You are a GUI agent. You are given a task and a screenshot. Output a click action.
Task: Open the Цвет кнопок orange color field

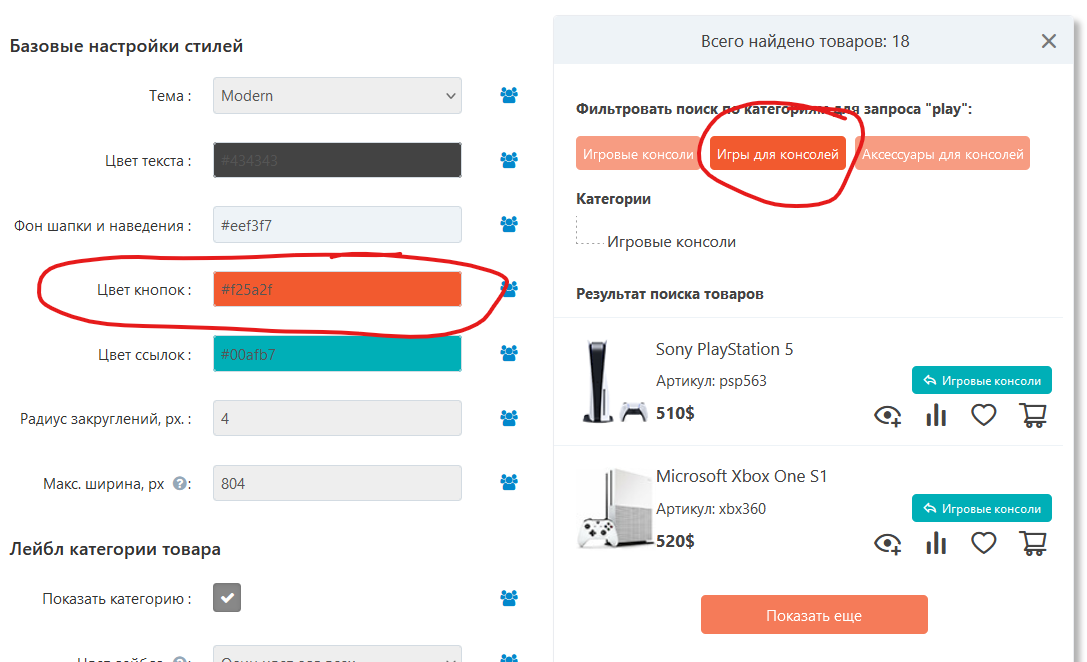[x=337, y=290]
